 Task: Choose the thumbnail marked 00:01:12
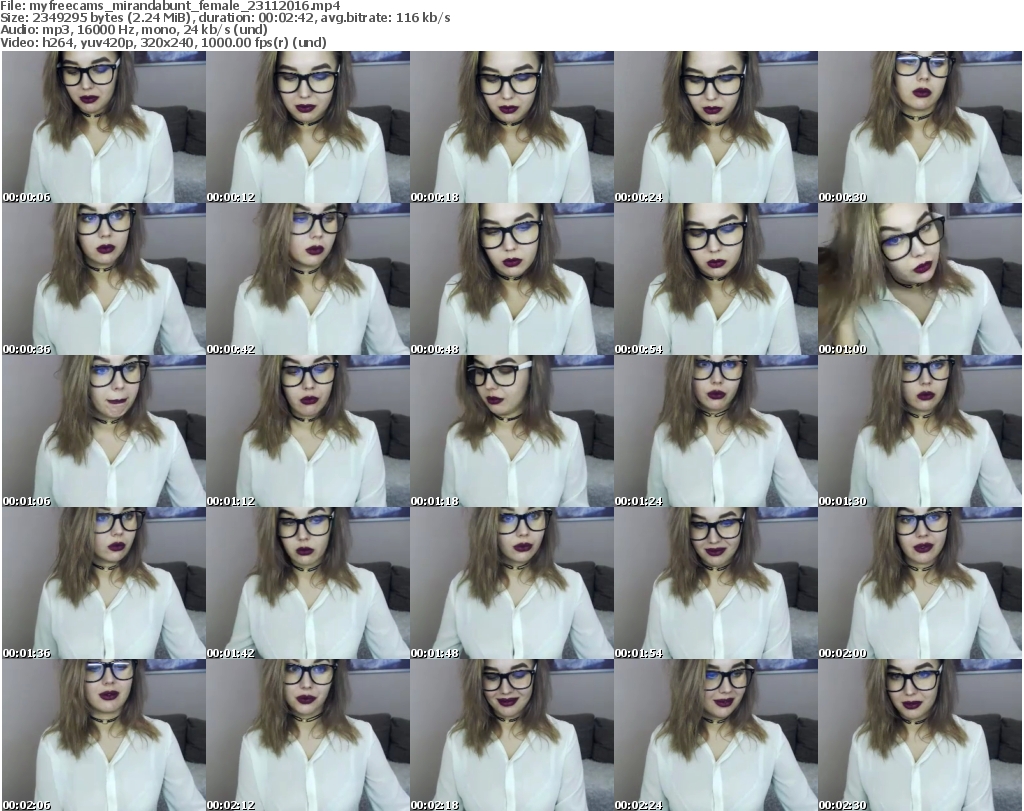click(x=308, y=431)
